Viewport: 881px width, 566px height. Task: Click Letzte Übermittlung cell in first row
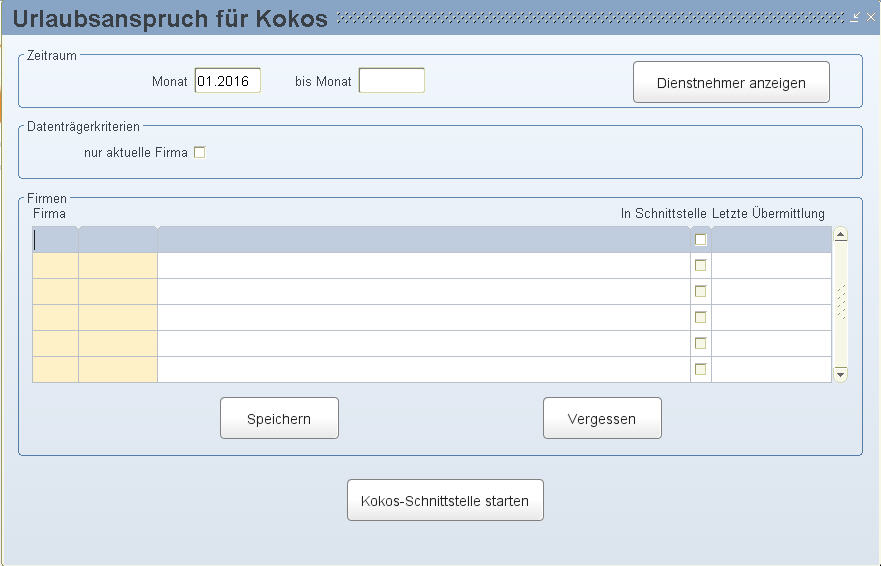(771, 240)
